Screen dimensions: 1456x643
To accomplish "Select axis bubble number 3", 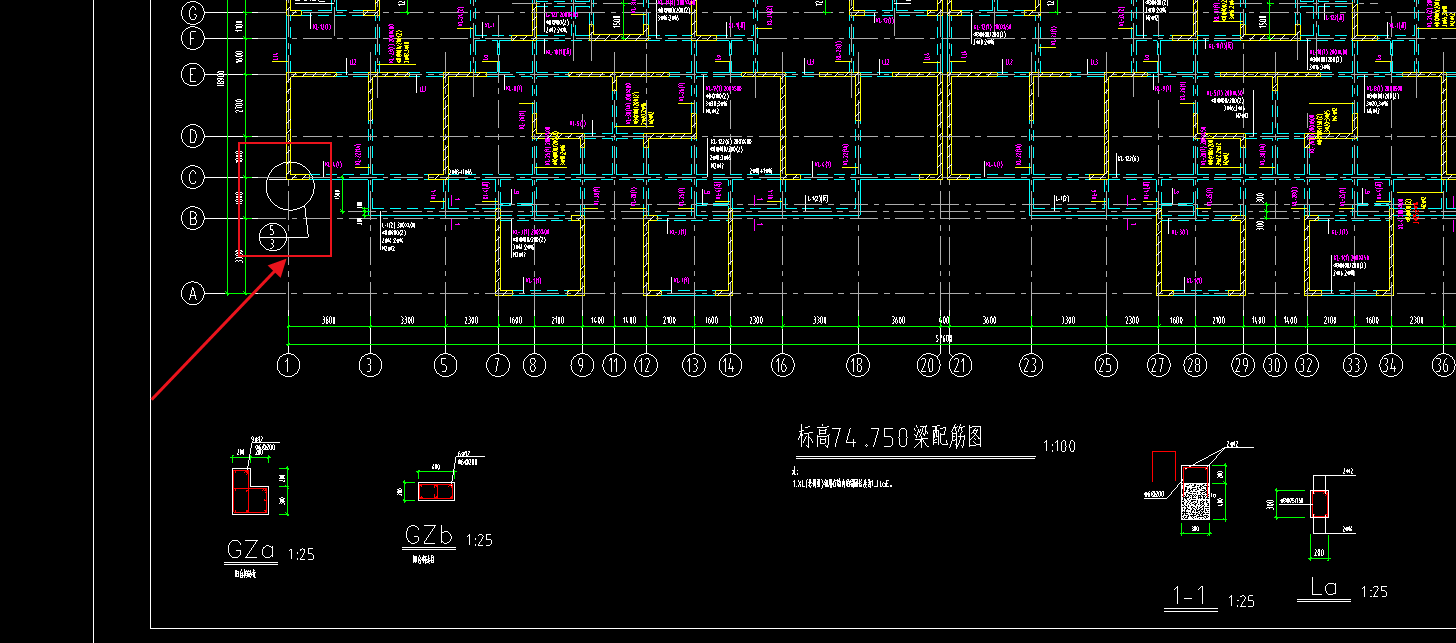I will (371, 365).
